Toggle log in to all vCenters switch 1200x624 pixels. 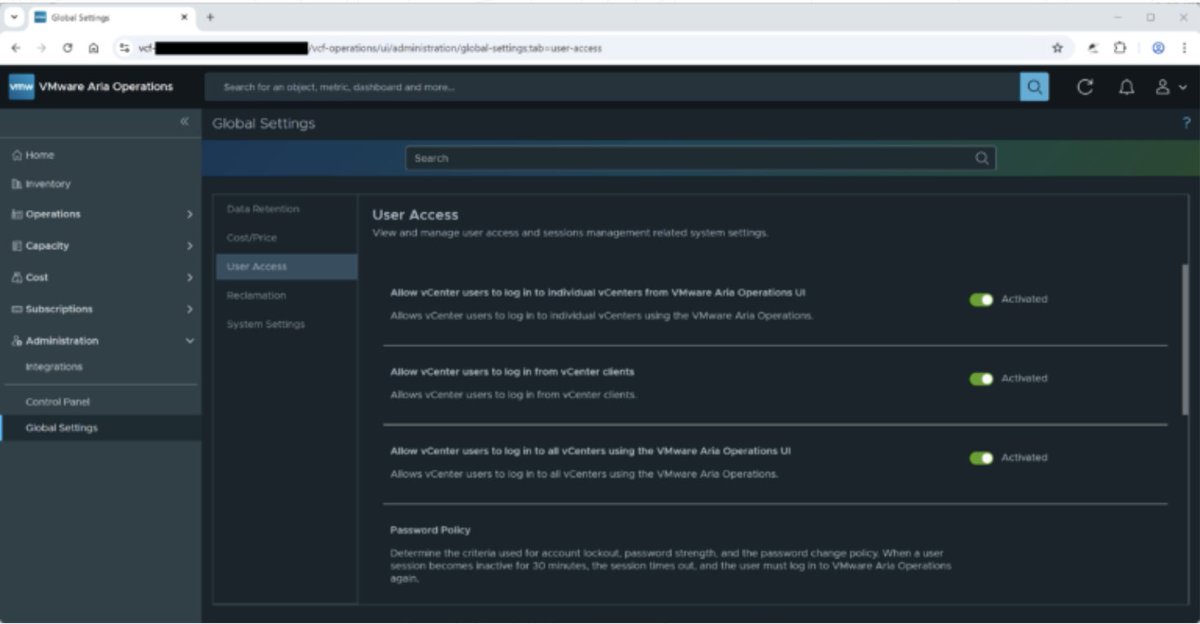pos(981,457)
